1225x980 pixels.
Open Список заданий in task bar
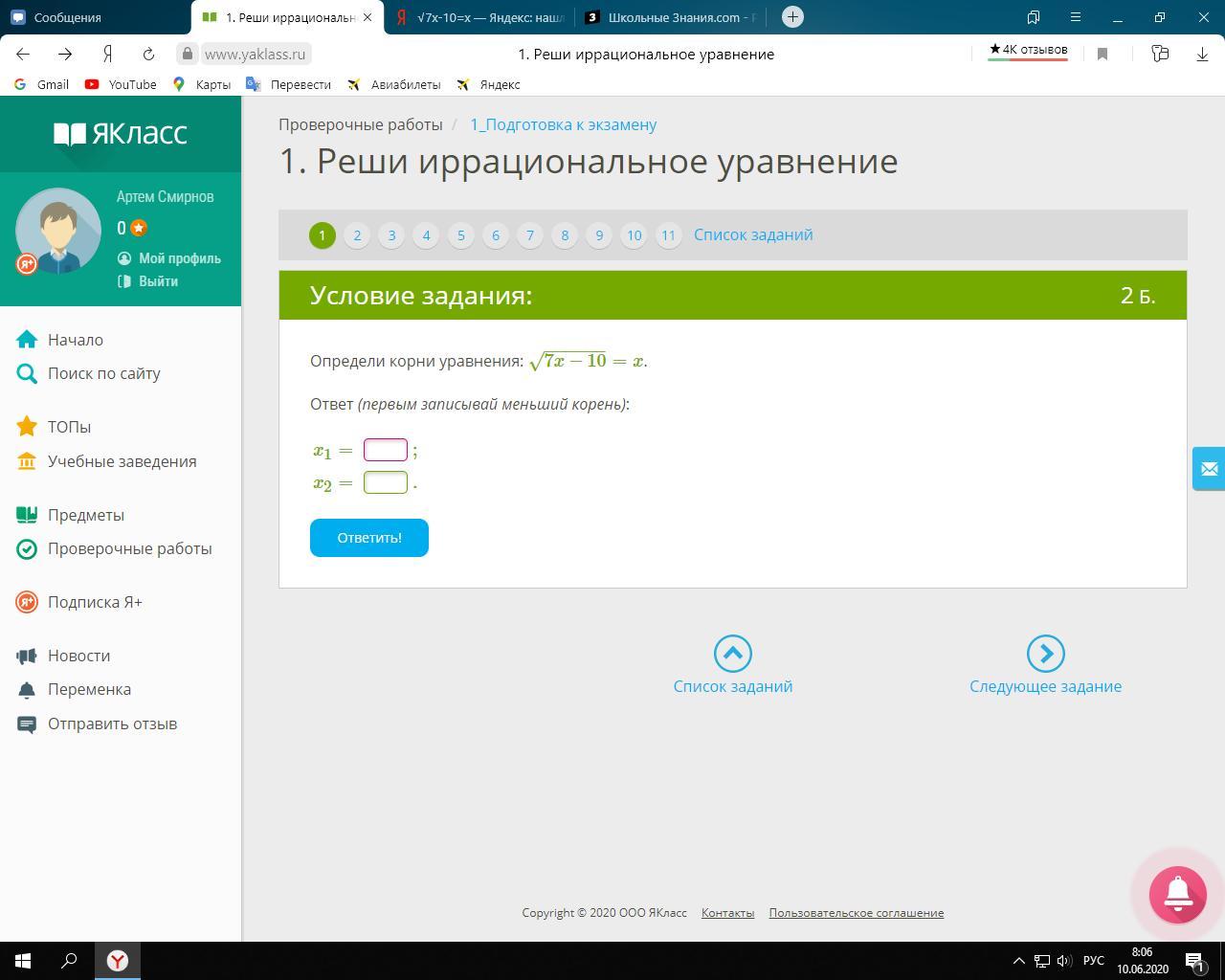tap(753, 234)
